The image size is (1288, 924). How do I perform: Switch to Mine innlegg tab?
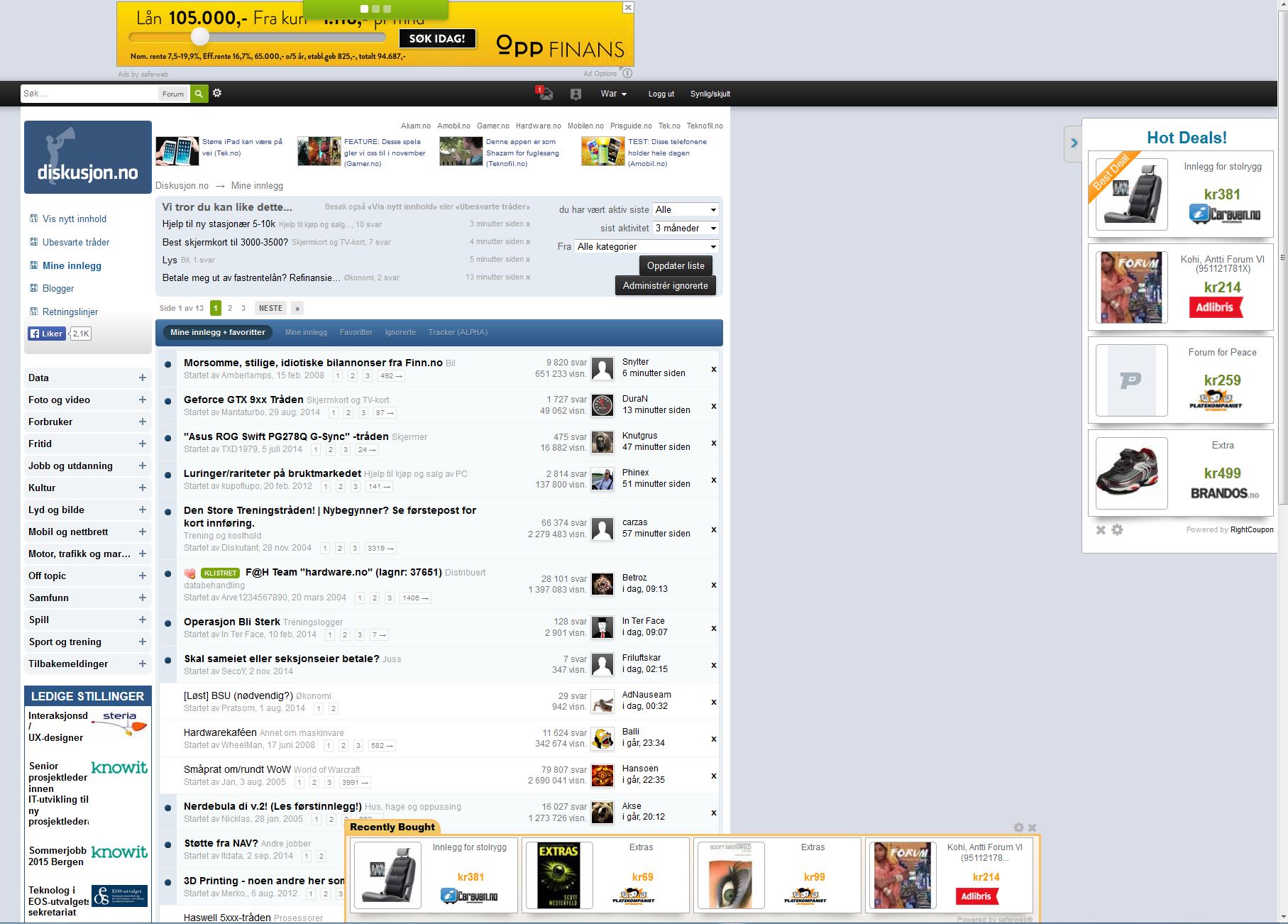pyautogui.click(x=306, y=332)
